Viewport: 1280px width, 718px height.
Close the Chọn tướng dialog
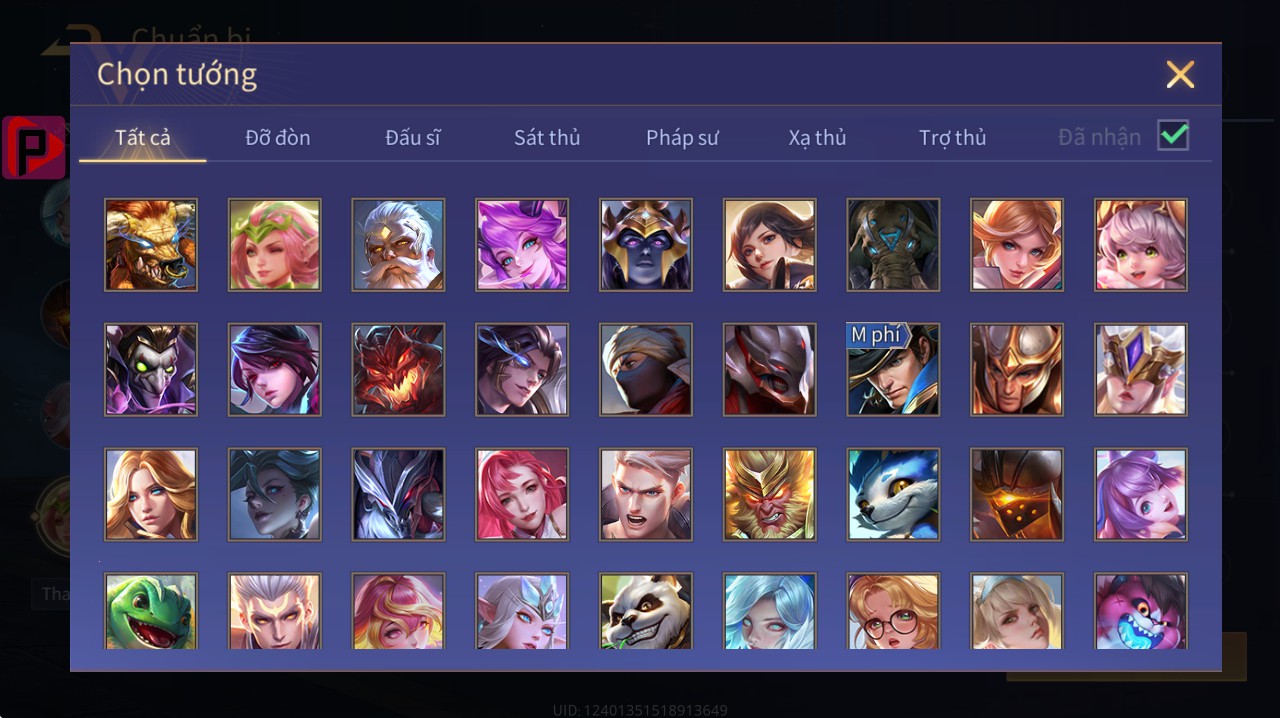(x=1180, y=74)
